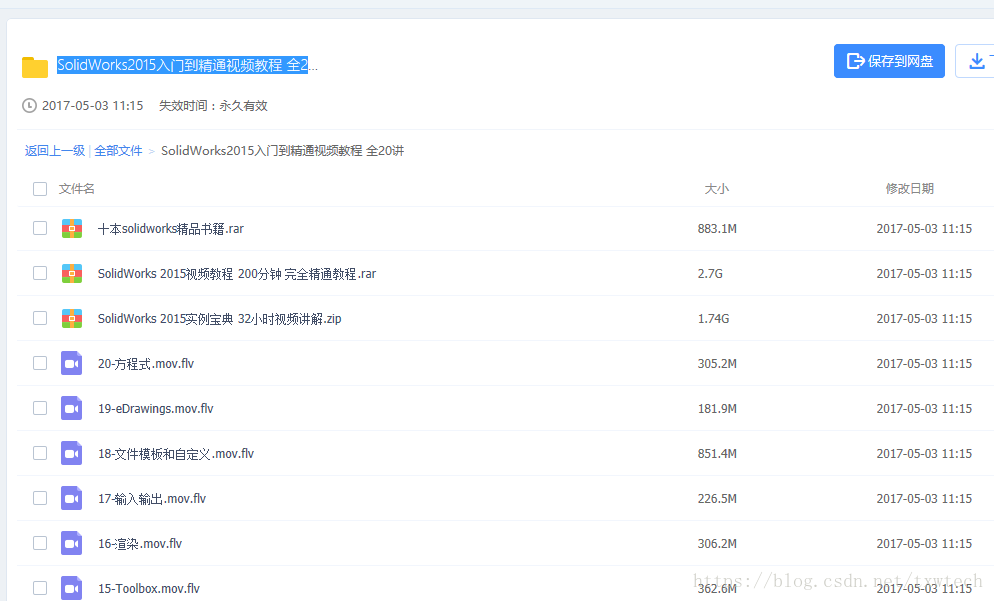This screenshot has width=994, height=601.
Task: Click the 883.1M size value
Action: 717,229
